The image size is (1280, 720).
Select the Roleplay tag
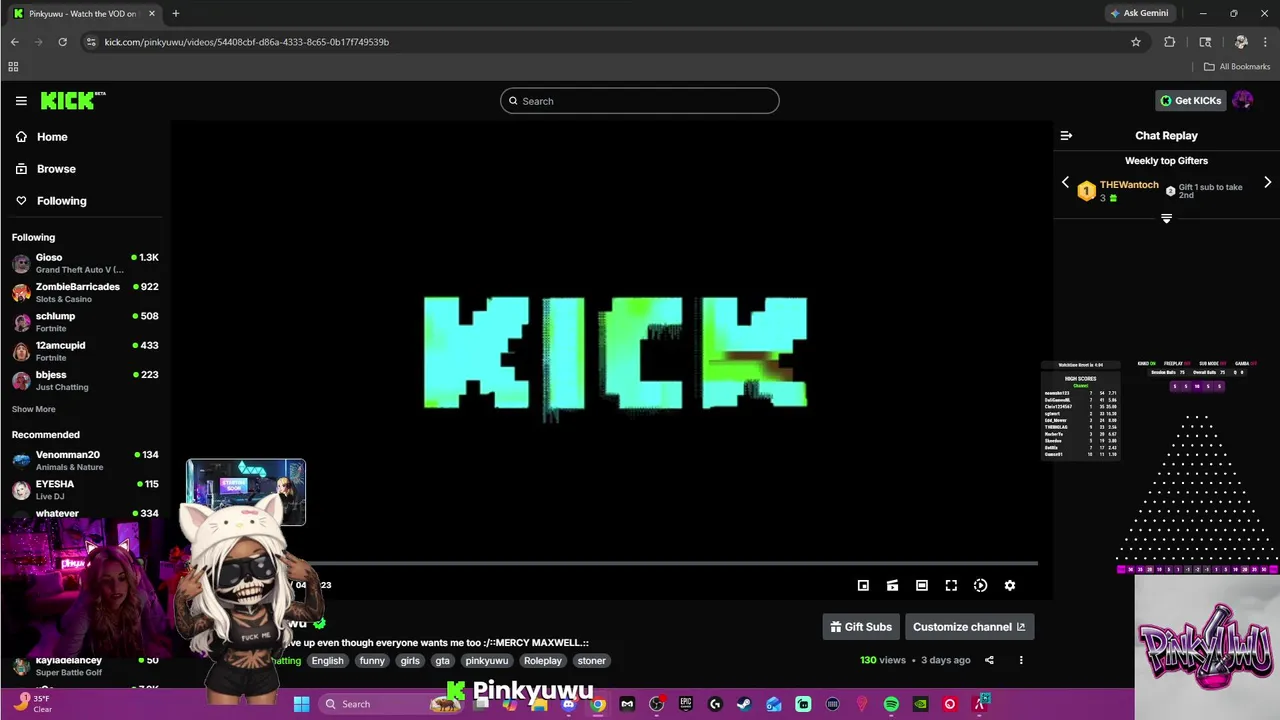(x=543, y=661)
